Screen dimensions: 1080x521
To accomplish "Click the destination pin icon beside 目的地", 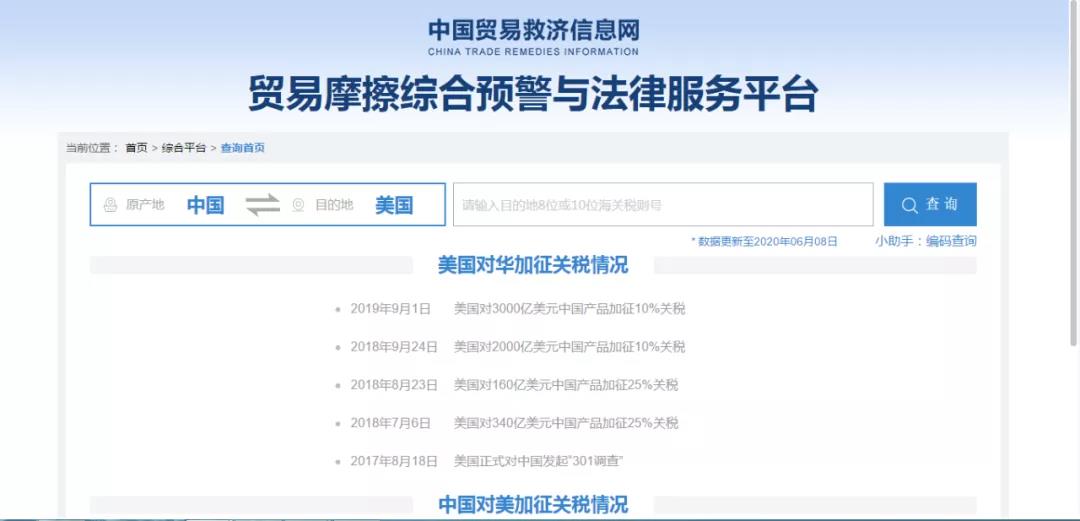I will click(298, 205).
